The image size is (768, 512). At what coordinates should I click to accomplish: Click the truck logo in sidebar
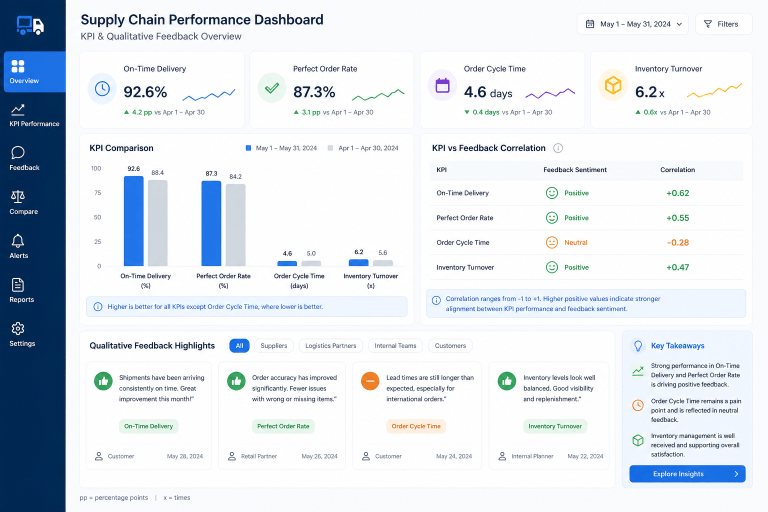tap(30, 25)
